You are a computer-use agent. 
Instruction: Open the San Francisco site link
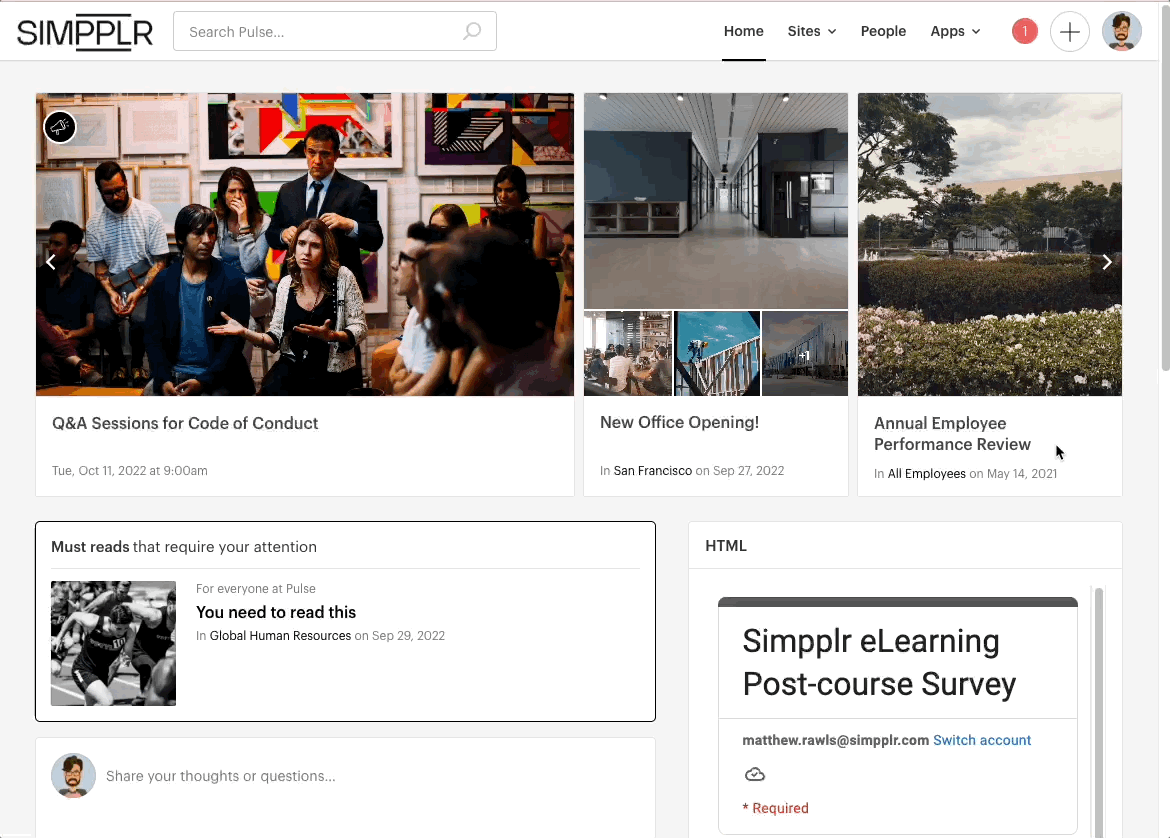click(652, 471)
